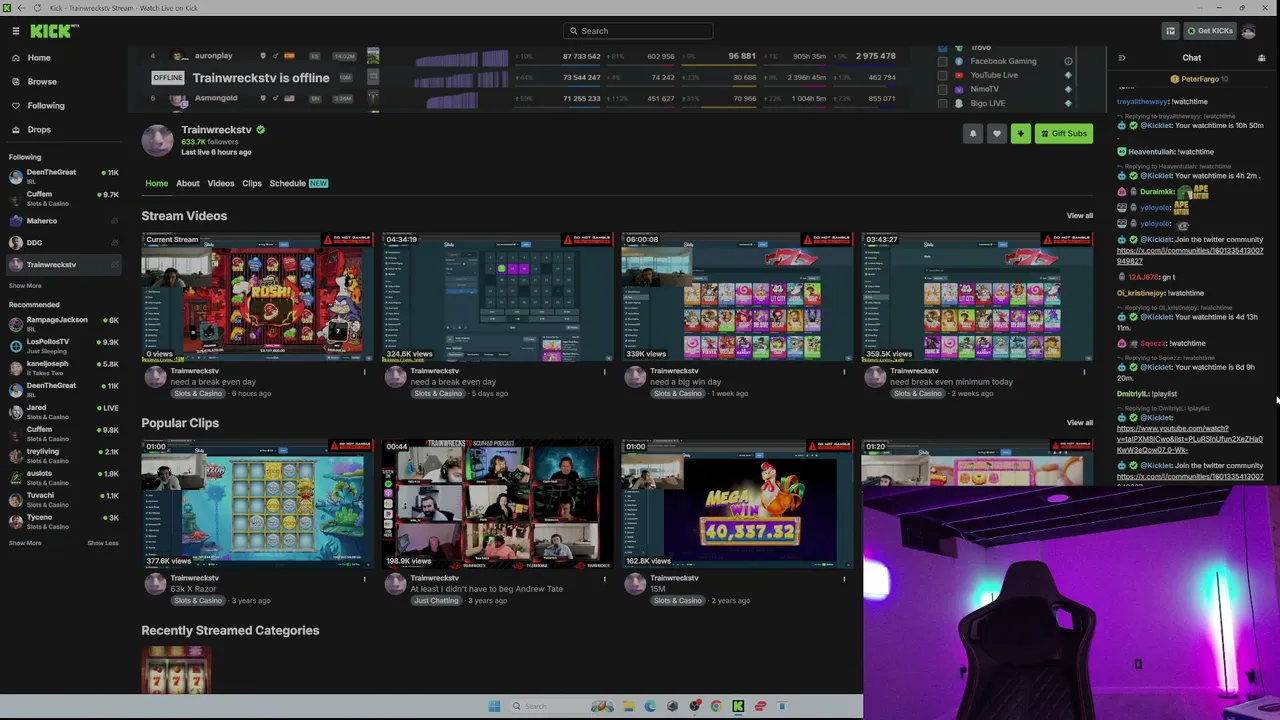Play the 15M Mega Win clip thumbnail
Screen dimensions: 1280x720
(737, 503)
